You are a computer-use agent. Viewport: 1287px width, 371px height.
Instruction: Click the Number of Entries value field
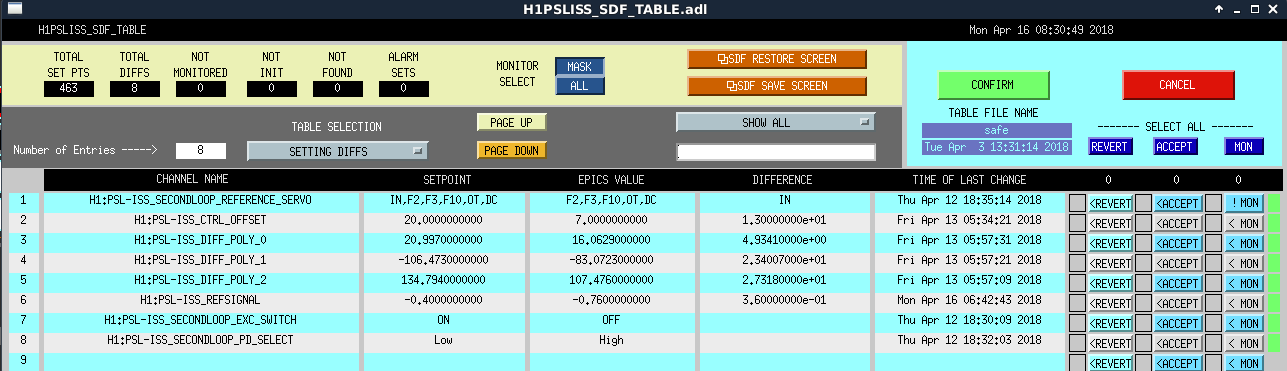(201, 151)
